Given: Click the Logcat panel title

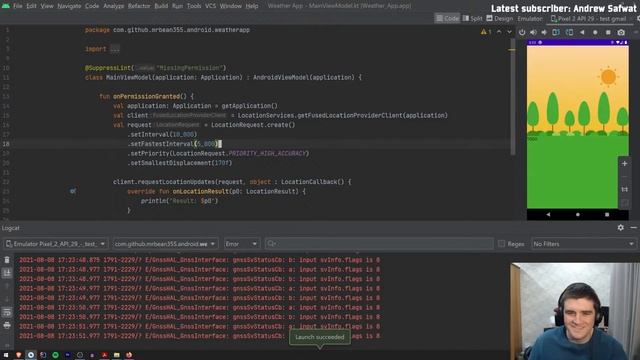Looking at the screenshot, I should (x=10, y=228).
